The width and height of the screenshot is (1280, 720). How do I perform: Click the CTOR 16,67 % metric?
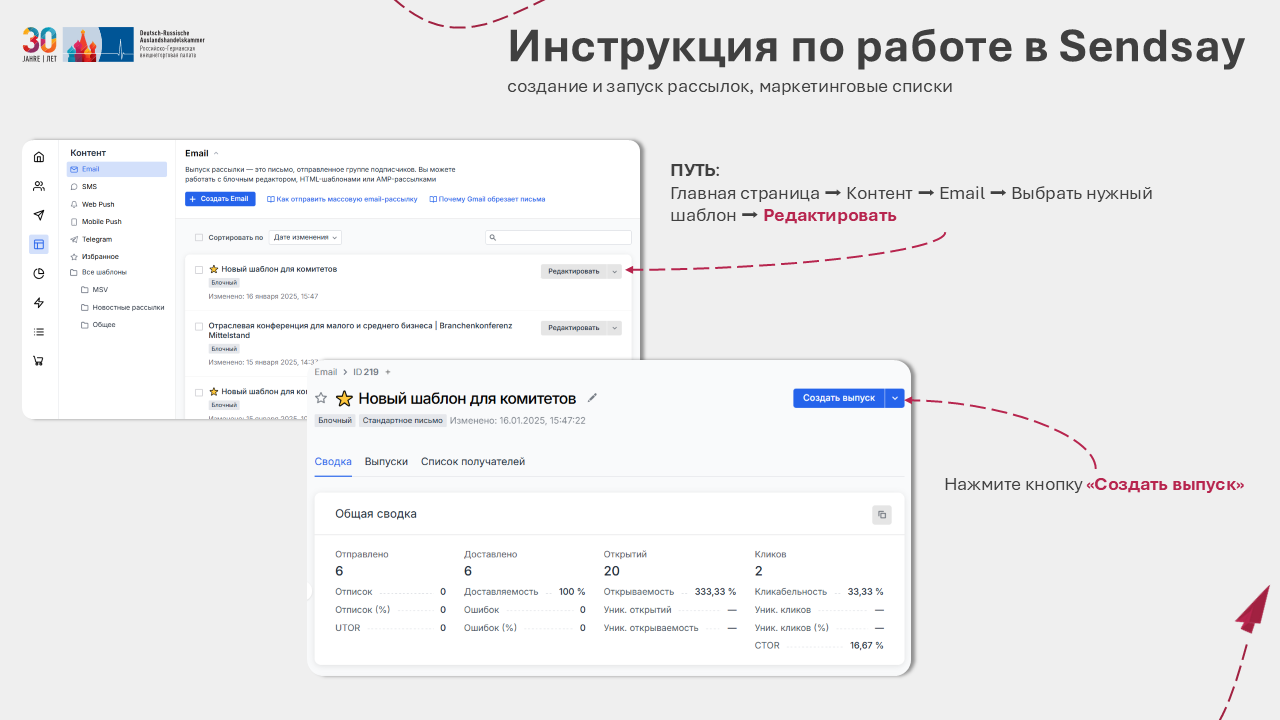[x=819, y=646]
